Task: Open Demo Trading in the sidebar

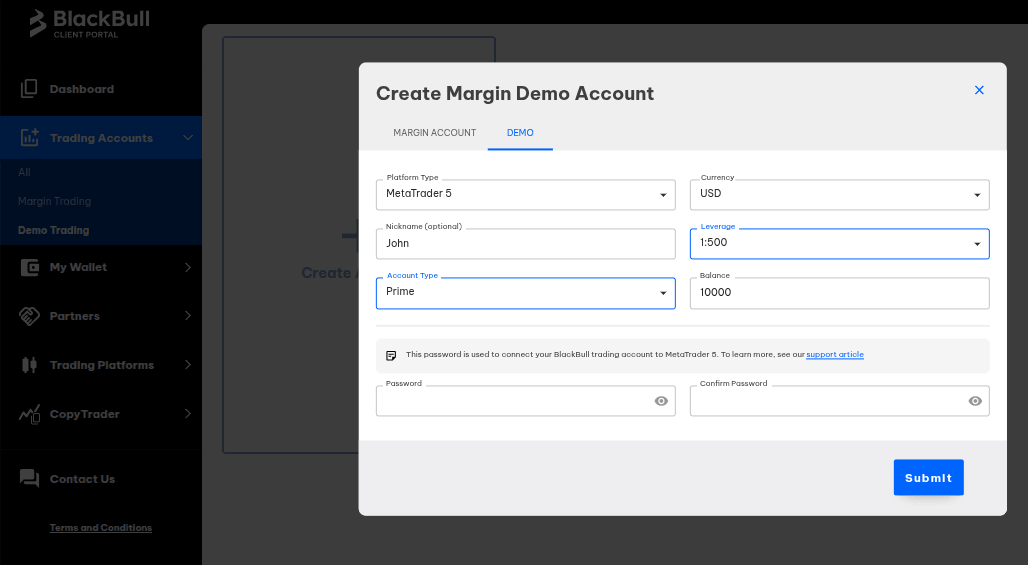Action: (x=53, y=230)
